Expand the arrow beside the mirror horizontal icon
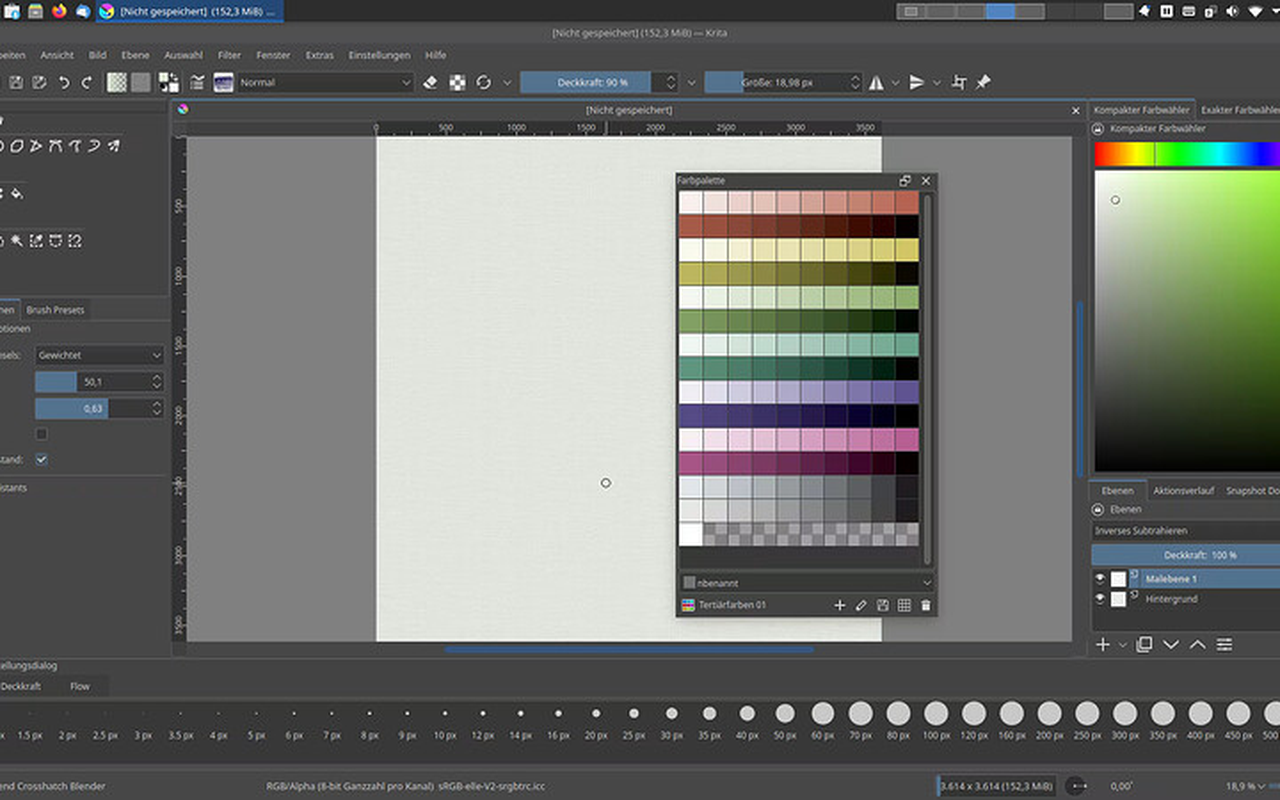The image size is (1280, 800). tap(895, 83)
